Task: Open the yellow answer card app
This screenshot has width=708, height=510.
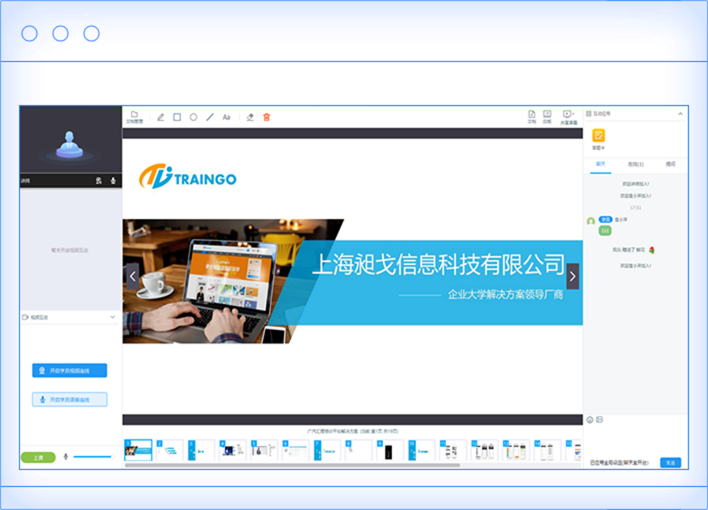Action: 598,136
